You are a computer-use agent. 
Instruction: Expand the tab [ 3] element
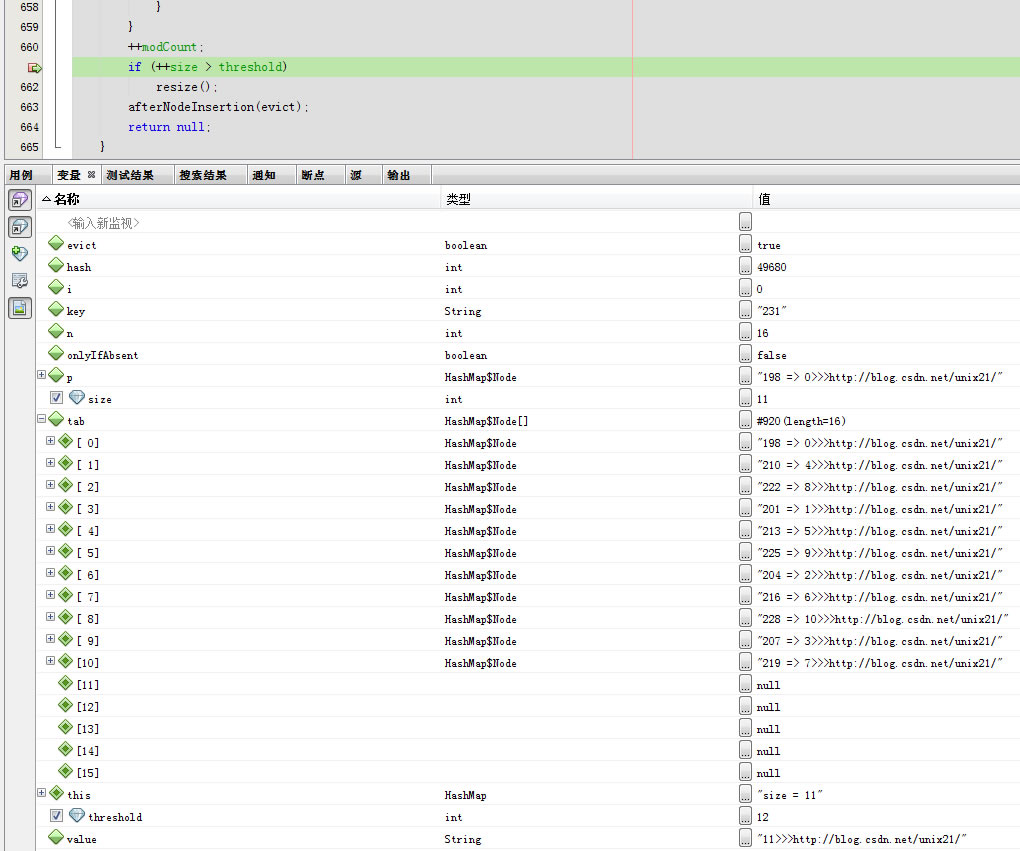[x=51, y=507]
